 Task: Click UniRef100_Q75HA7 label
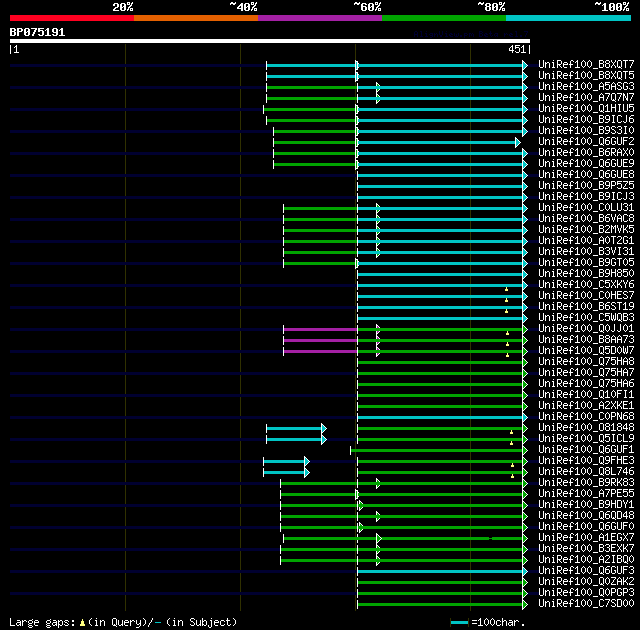click(x=586, y=373)
